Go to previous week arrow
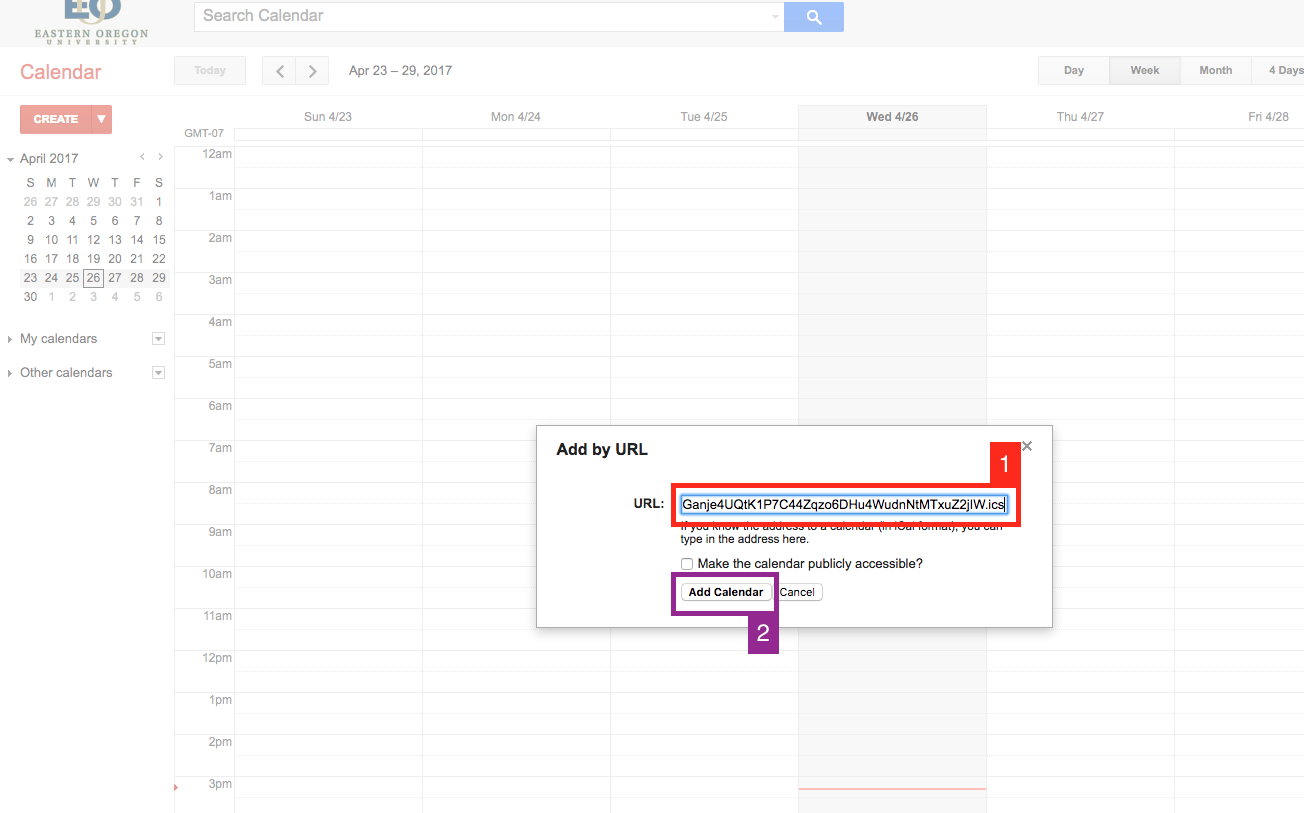This screenshot has width=1304, height=813. pyautogui.click(x=280, y=71)
